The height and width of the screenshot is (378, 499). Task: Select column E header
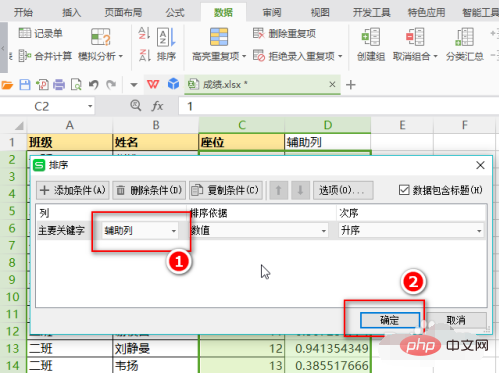click(402, 125)
